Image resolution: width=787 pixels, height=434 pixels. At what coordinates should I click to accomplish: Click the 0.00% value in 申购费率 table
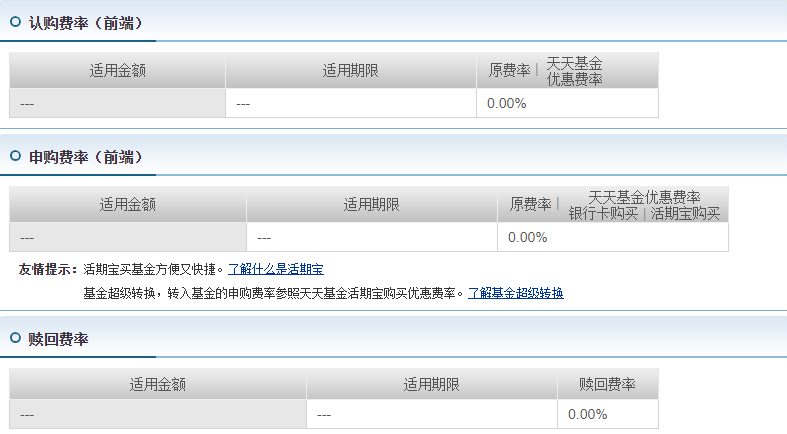[x=528, y=237]
